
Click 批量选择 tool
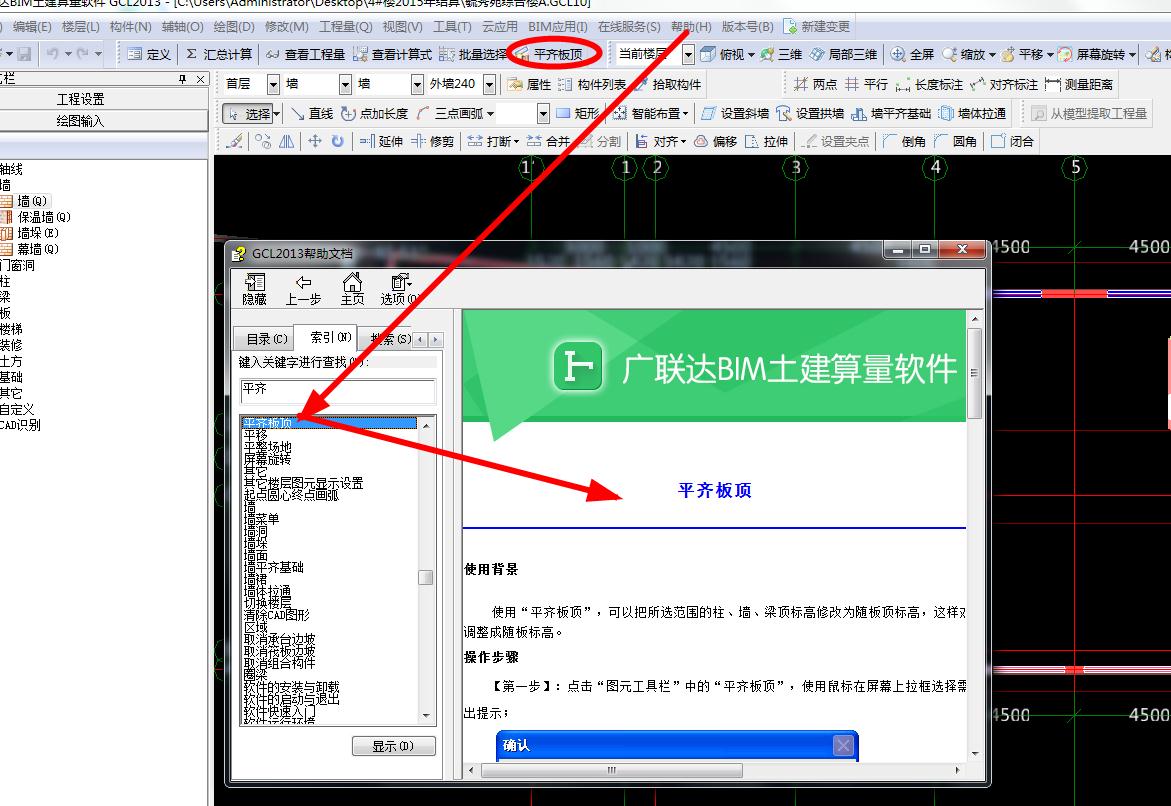point(473,55)
